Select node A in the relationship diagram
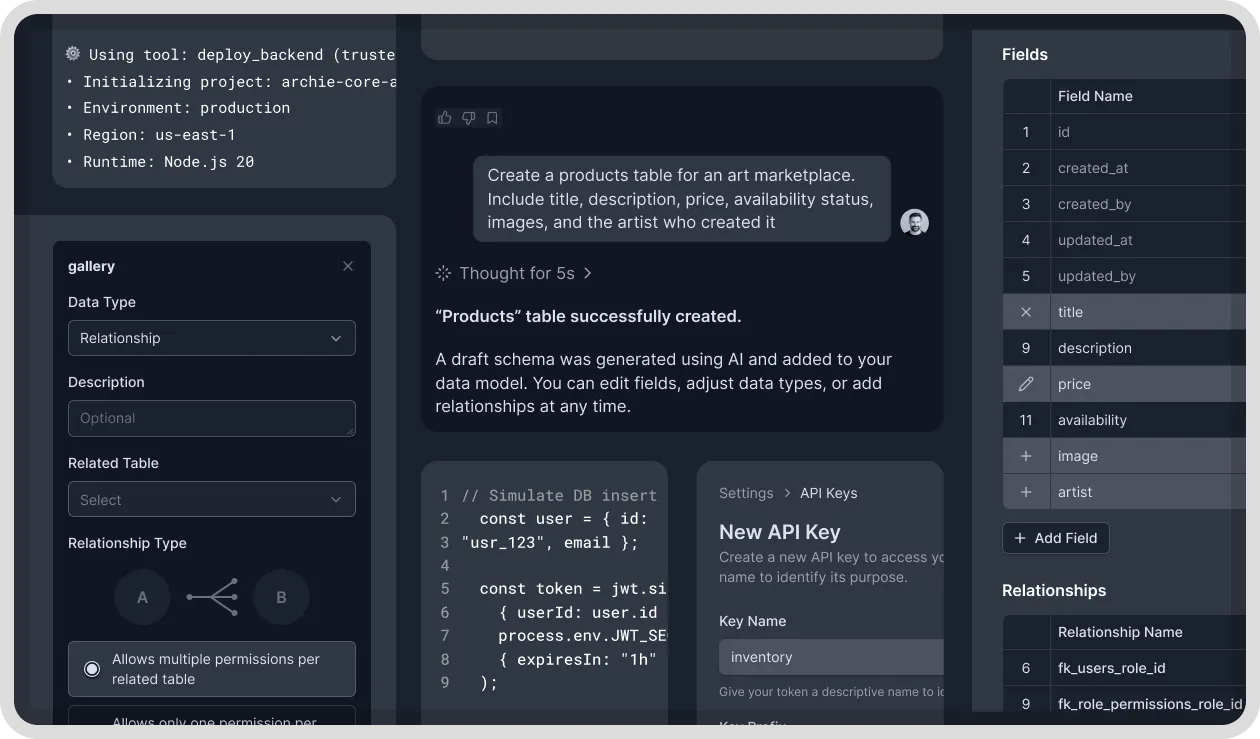 pos(142,597)
